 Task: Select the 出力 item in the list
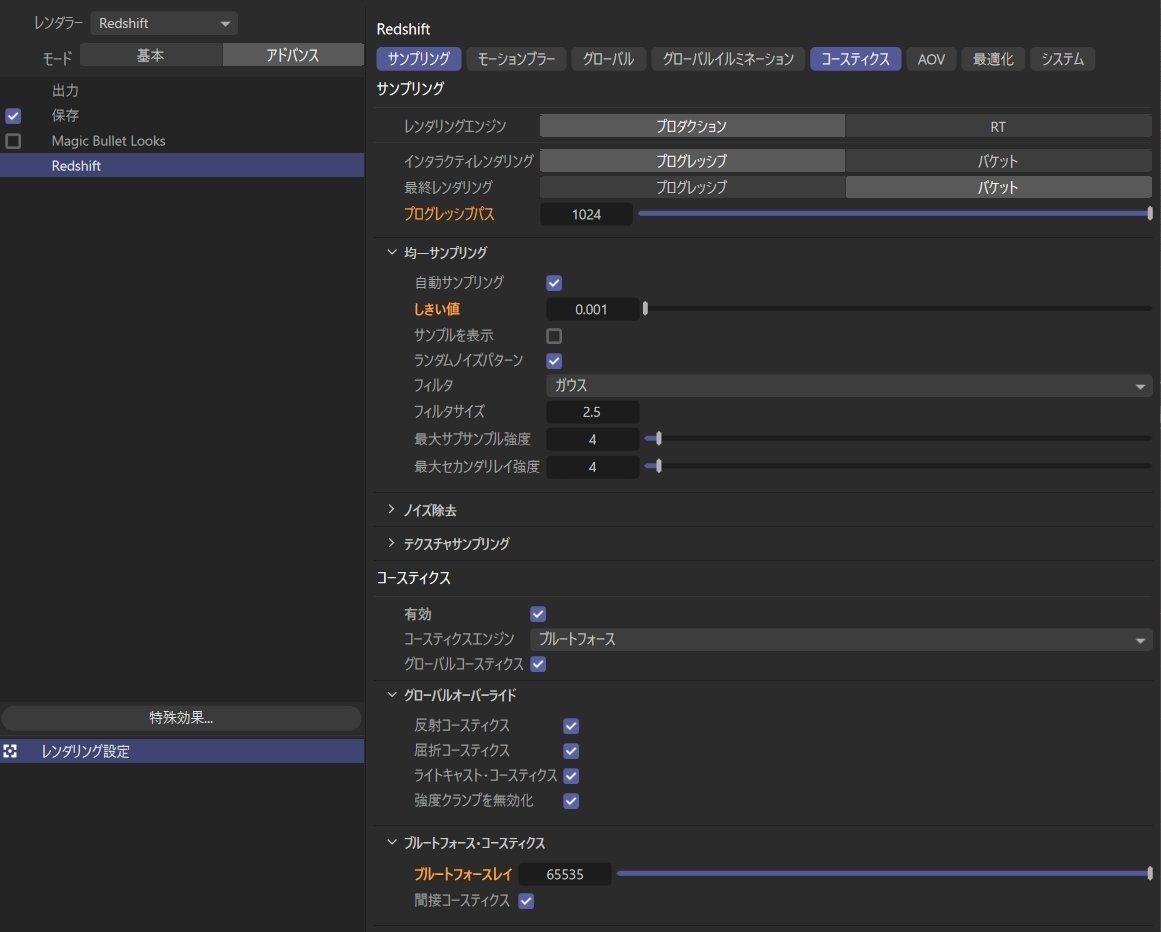[x=65, y=90]
